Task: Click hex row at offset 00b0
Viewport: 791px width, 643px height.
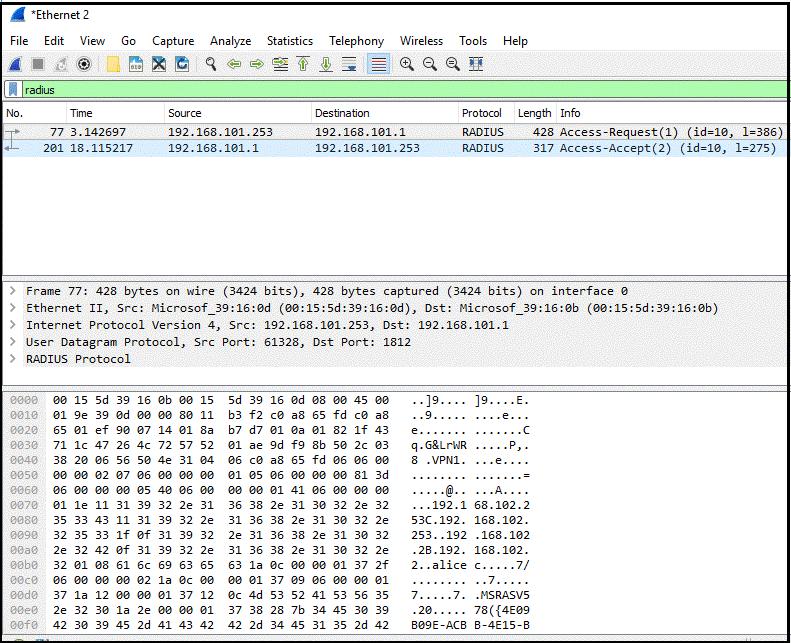Action: (220, 565)
